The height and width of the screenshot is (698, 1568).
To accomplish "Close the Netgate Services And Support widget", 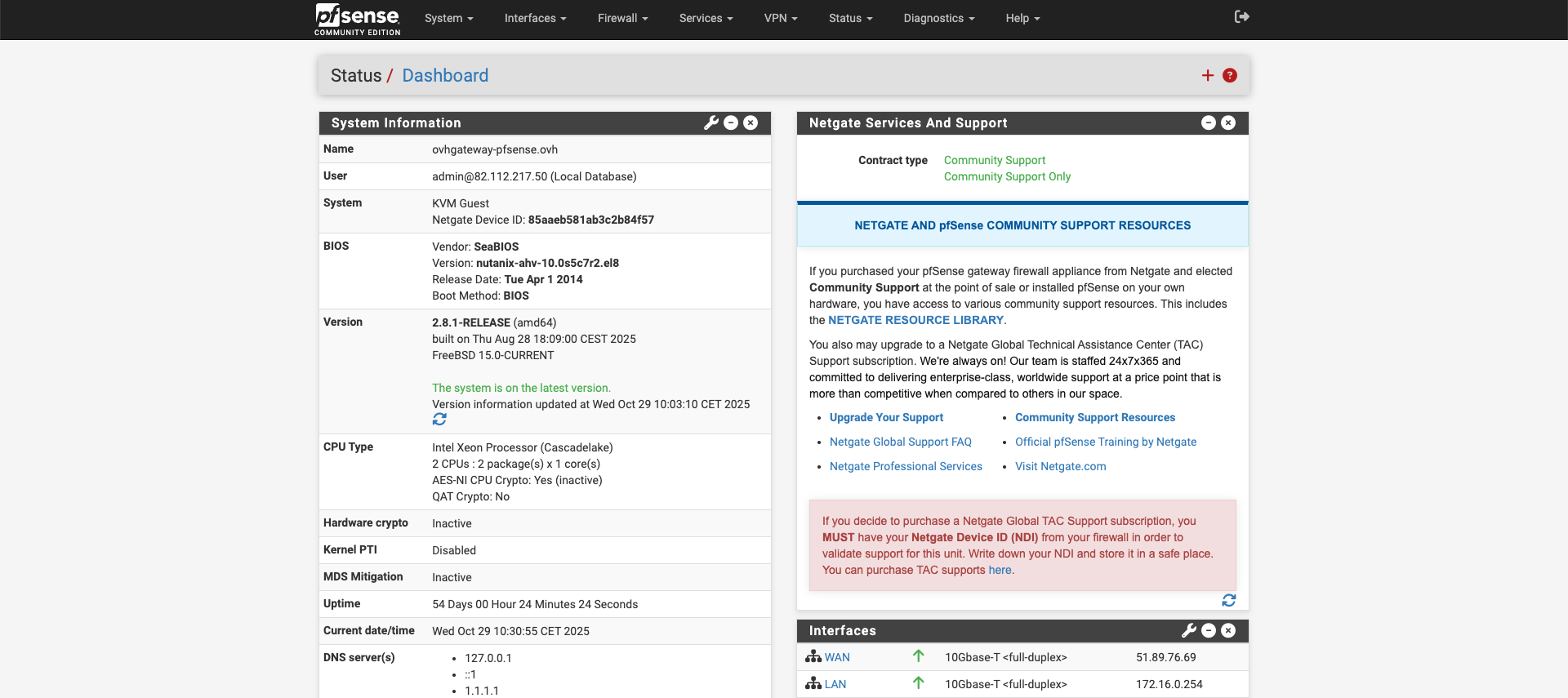I will [x=1228, y=122].
